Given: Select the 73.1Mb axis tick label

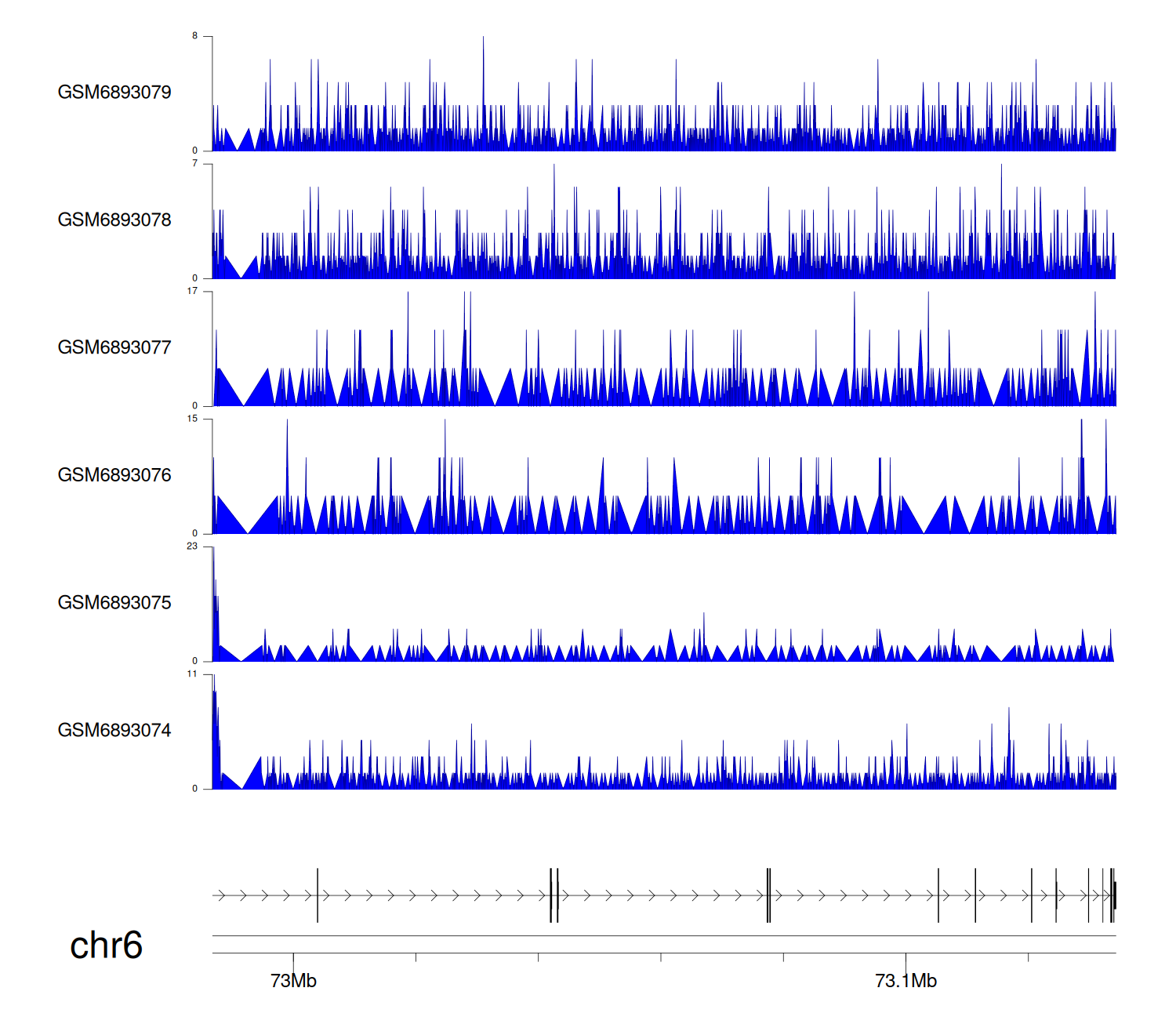Looking at the screenshot, I should tap(906, 981).
